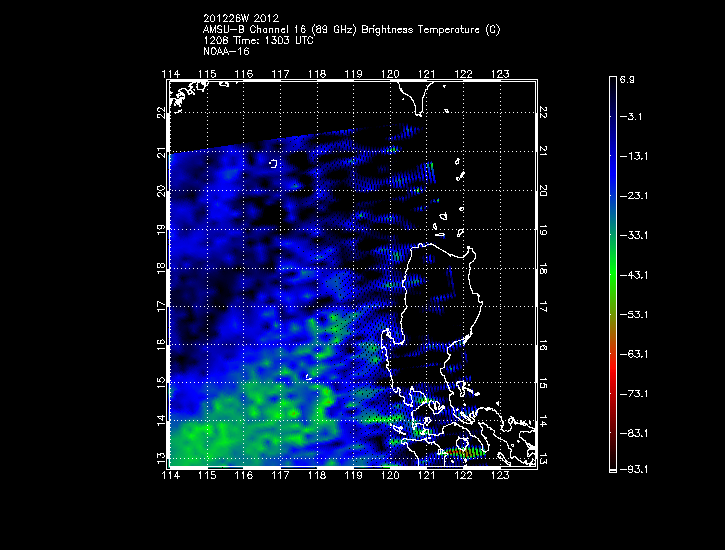Click the -3.1 color scale label

631,116
